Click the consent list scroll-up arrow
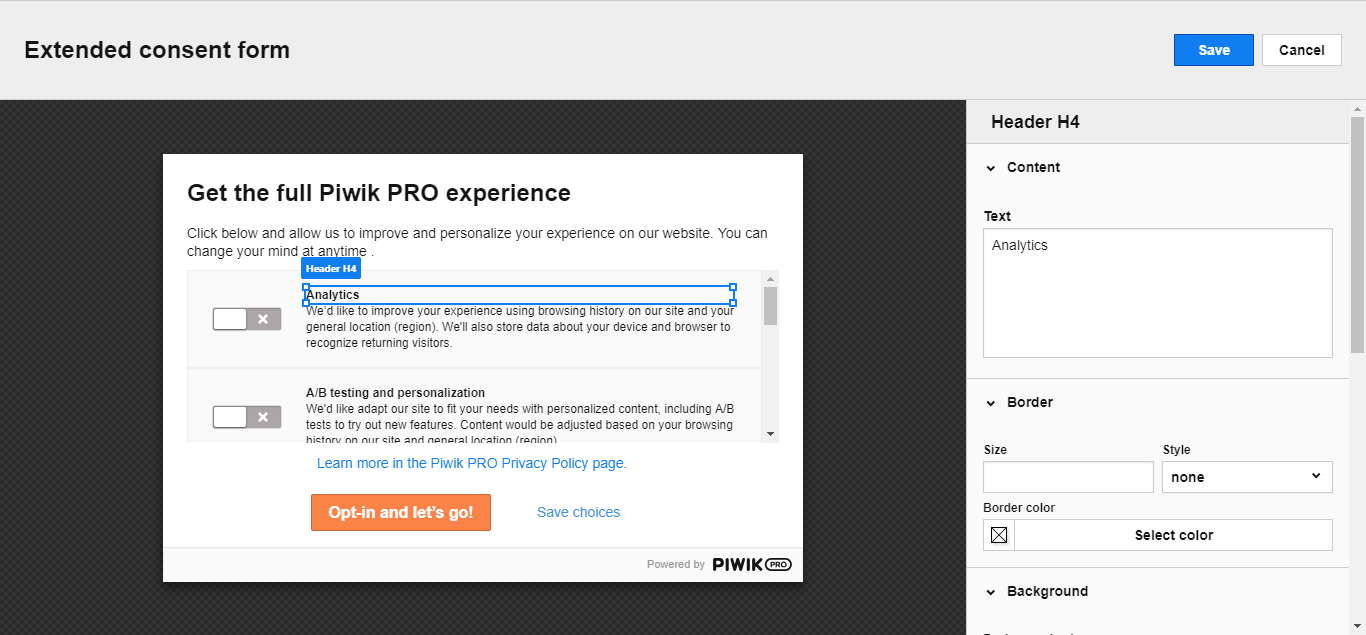 770,279
